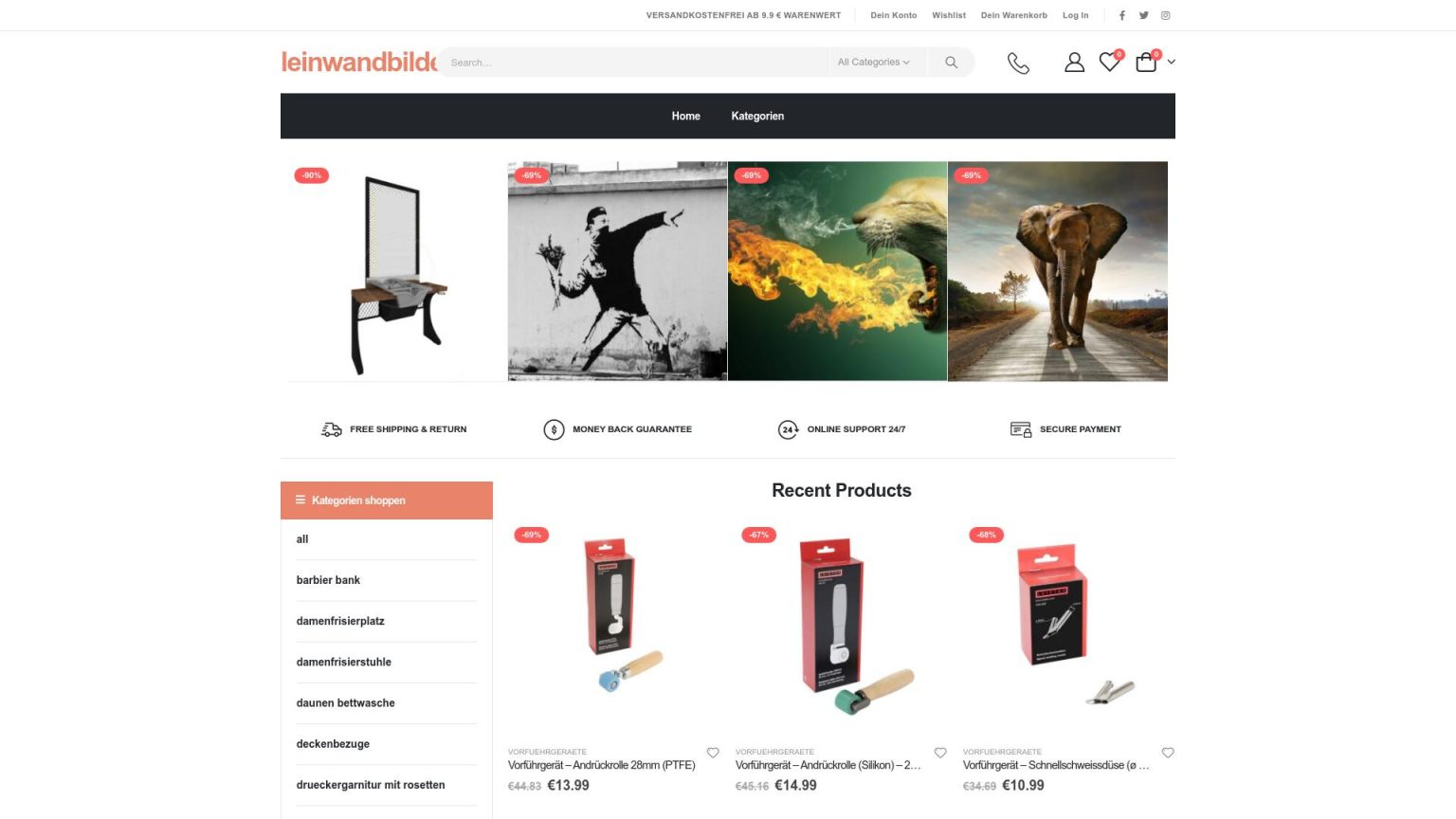Visit the Instagram profile icon
1456x819 pixels.
coord(1166,15)
